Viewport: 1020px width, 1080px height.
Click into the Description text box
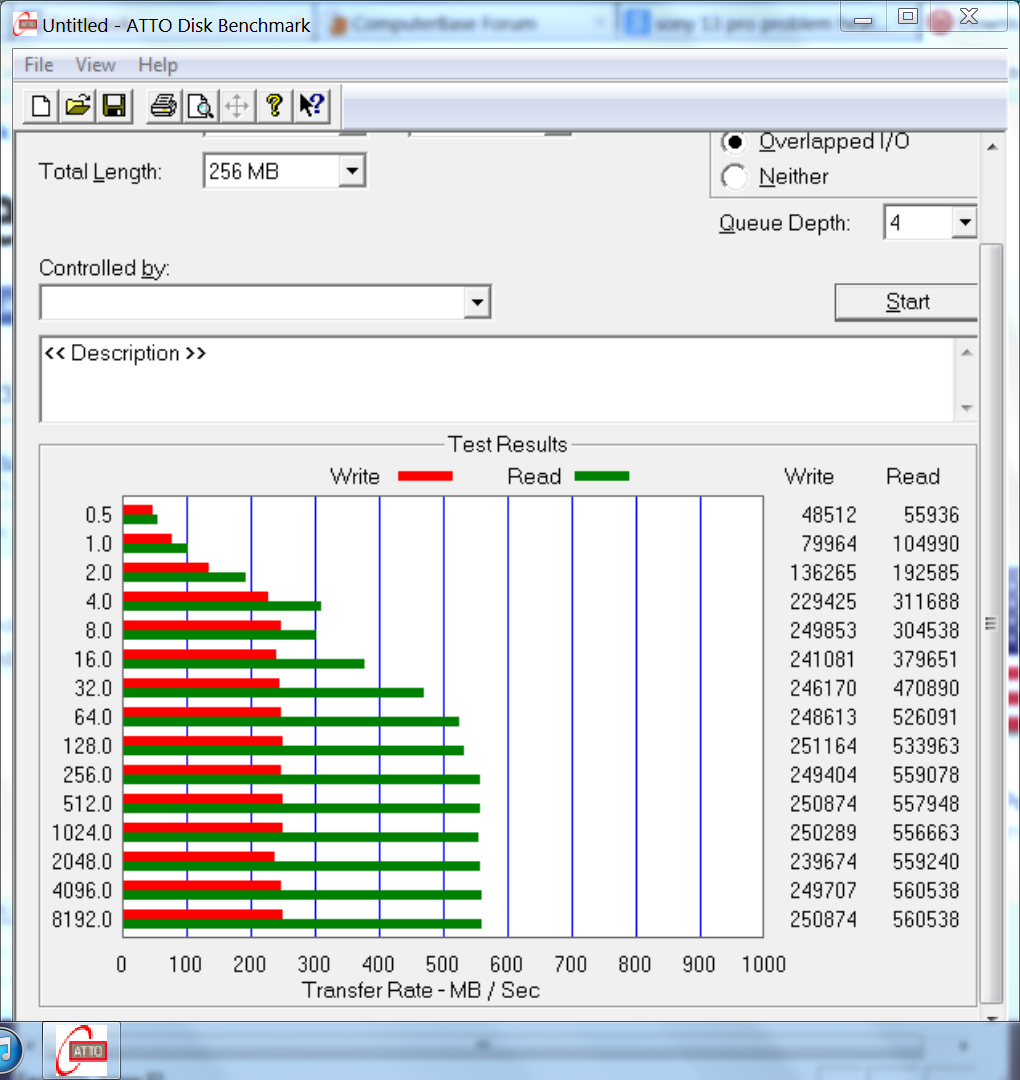tap(497, 380)
